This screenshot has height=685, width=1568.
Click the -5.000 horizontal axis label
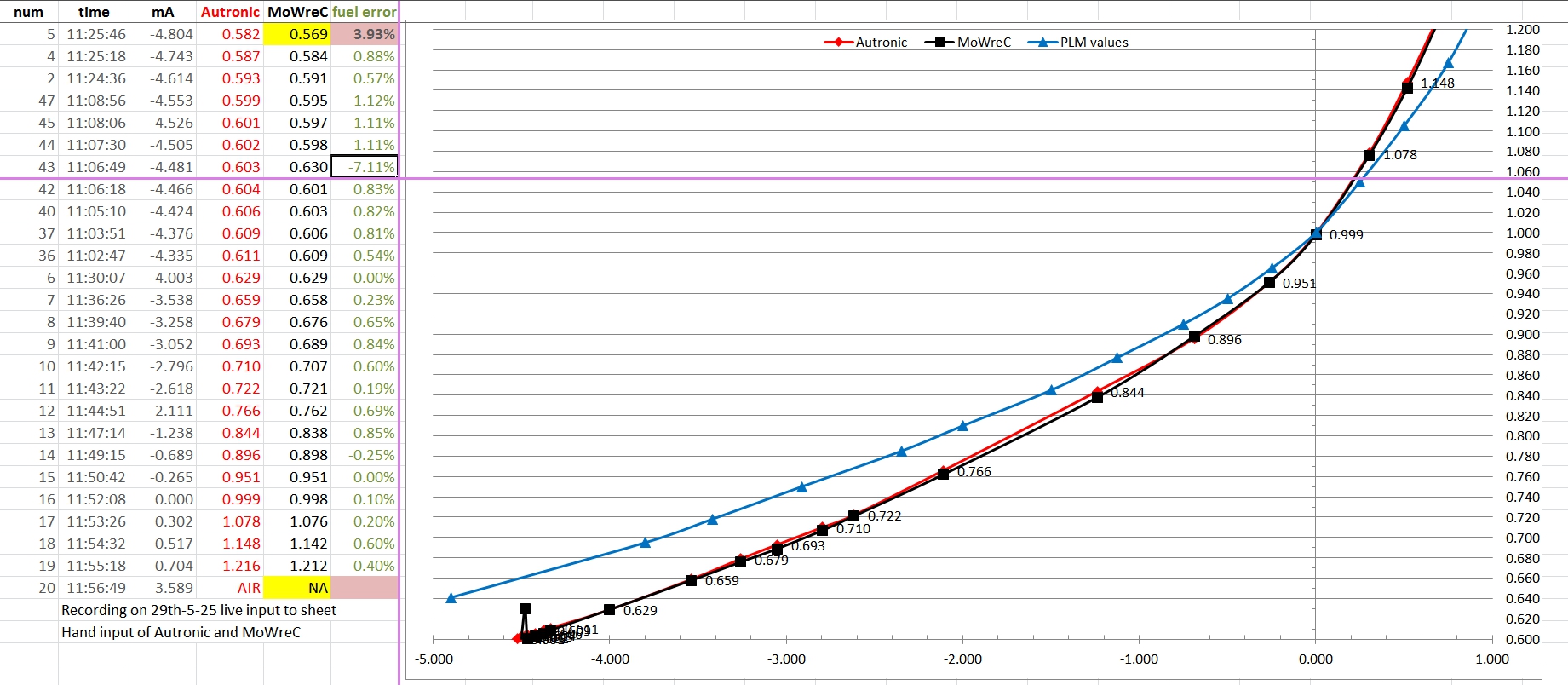pyautogui.click(x=434, y=659)
